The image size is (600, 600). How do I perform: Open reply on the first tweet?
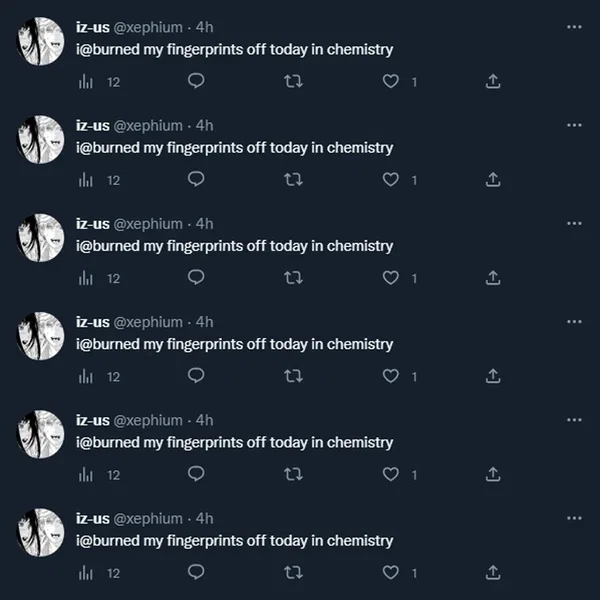pos(196,81)
